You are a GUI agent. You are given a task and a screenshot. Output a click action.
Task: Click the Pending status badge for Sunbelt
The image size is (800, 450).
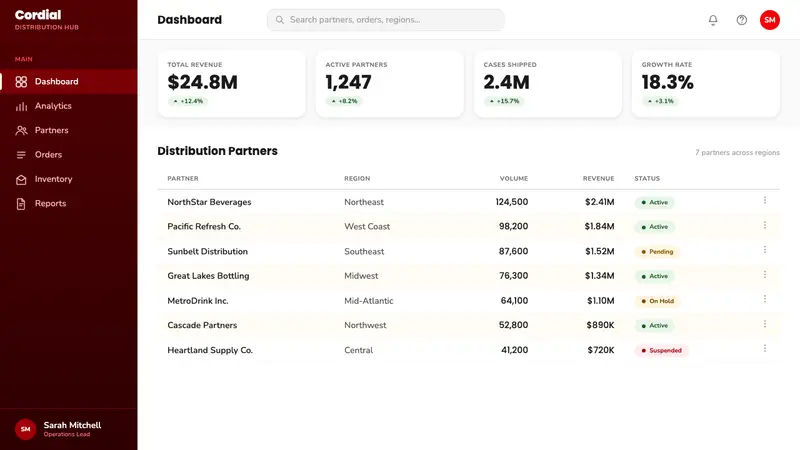click(x=657, y=252)
